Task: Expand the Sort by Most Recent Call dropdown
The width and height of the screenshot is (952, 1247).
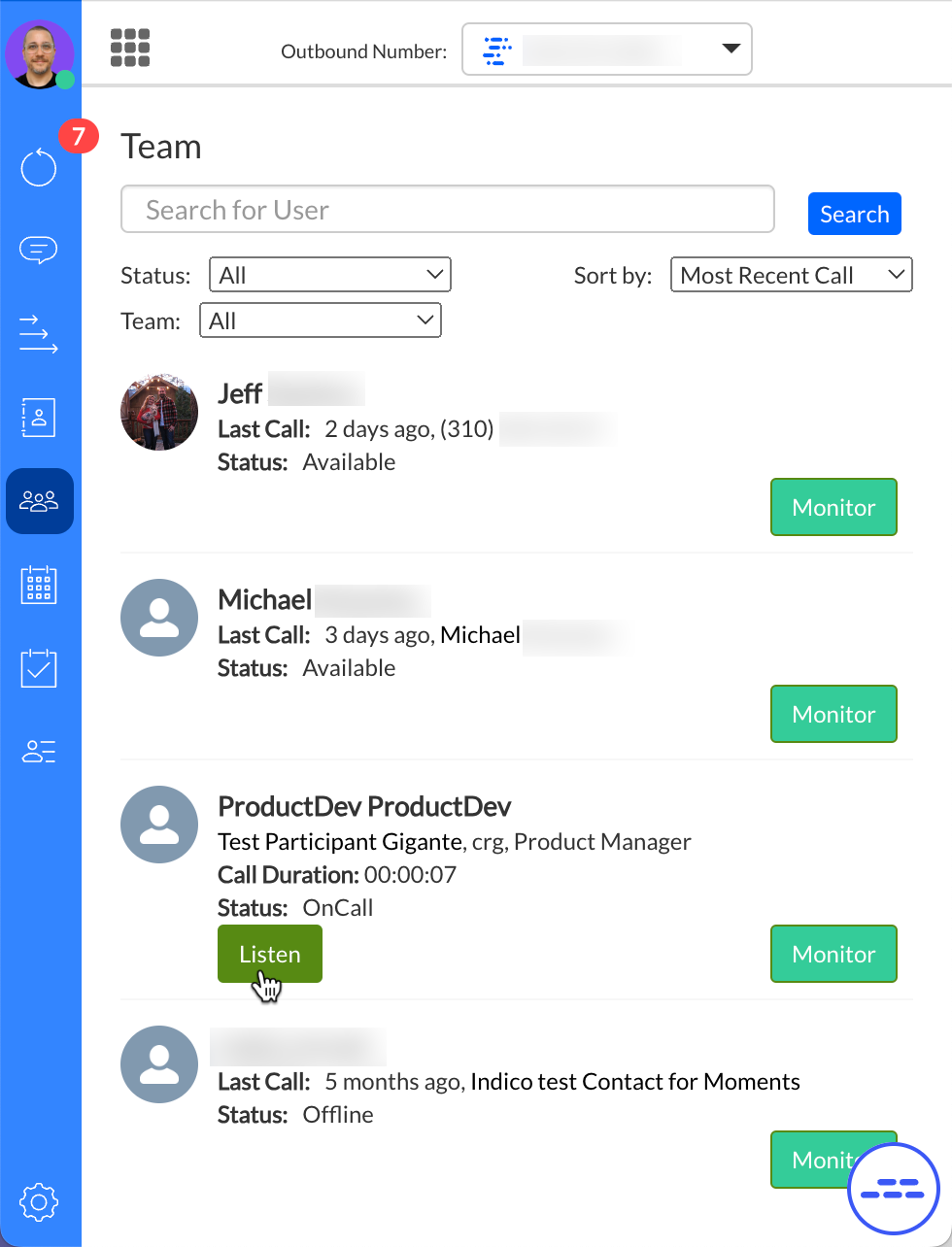Action: 791,275
